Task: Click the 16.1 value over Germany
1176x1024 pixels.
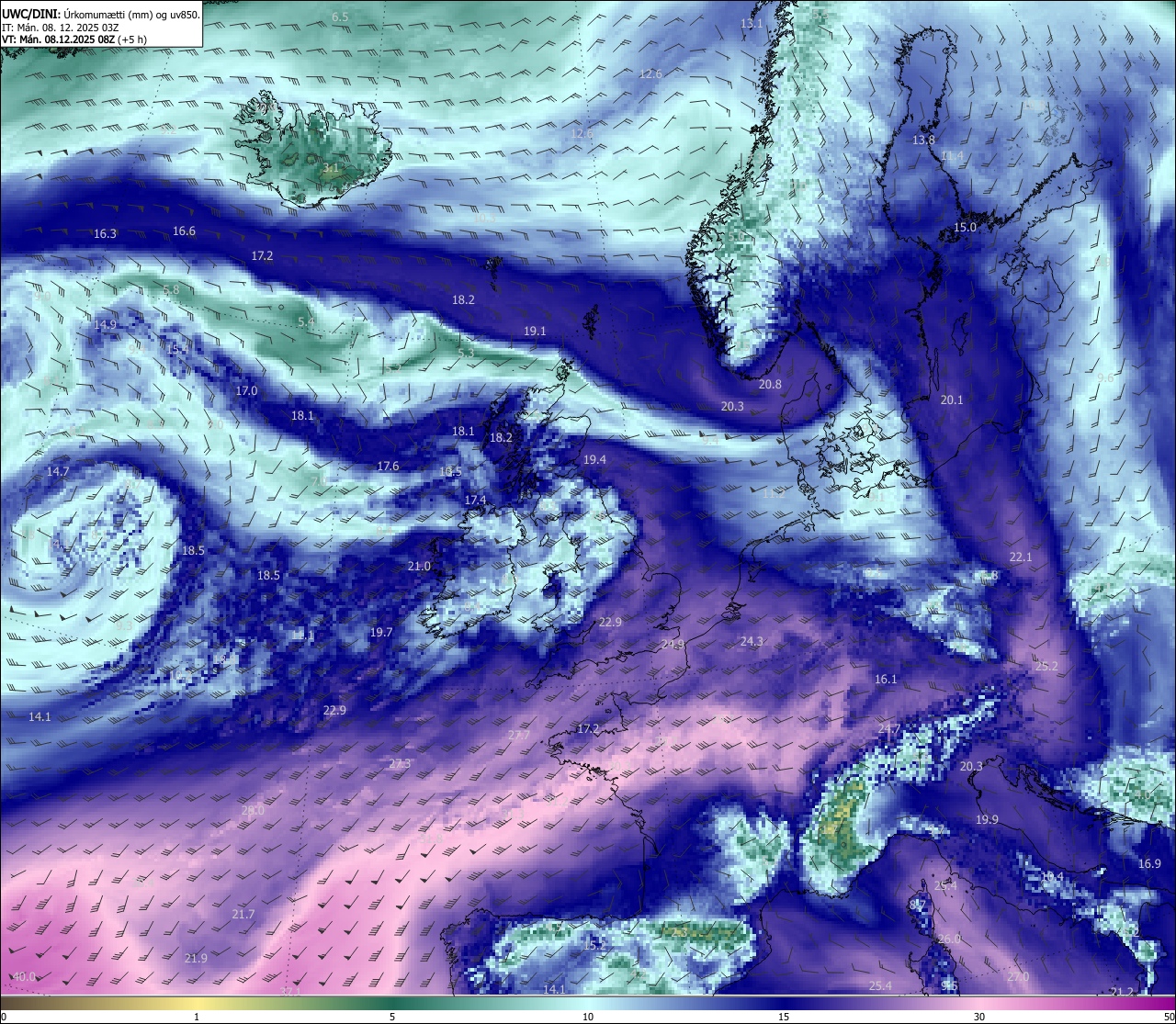Action: coord(885,680)
